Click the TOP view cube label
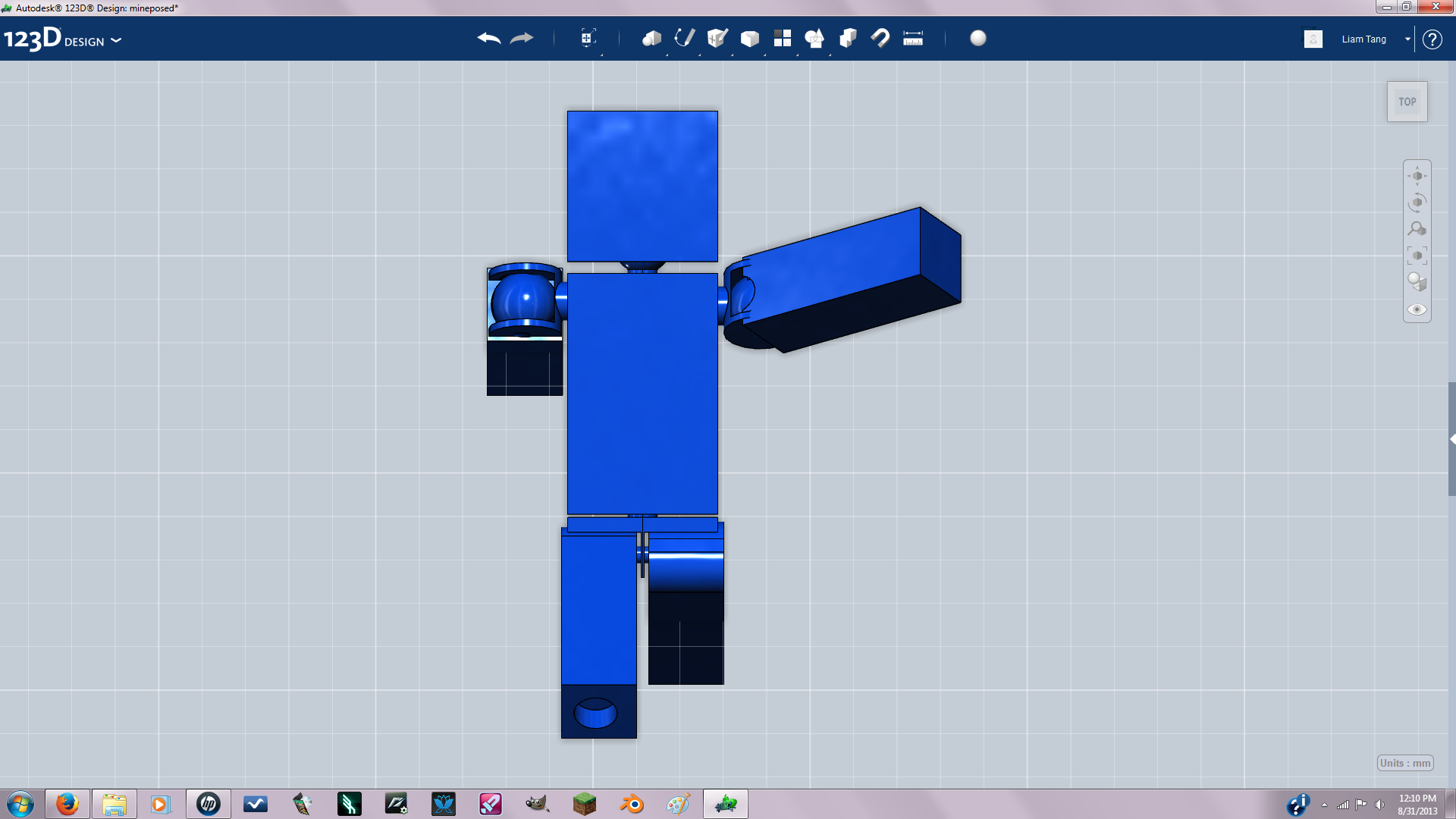 click(x=1407, y=101)
